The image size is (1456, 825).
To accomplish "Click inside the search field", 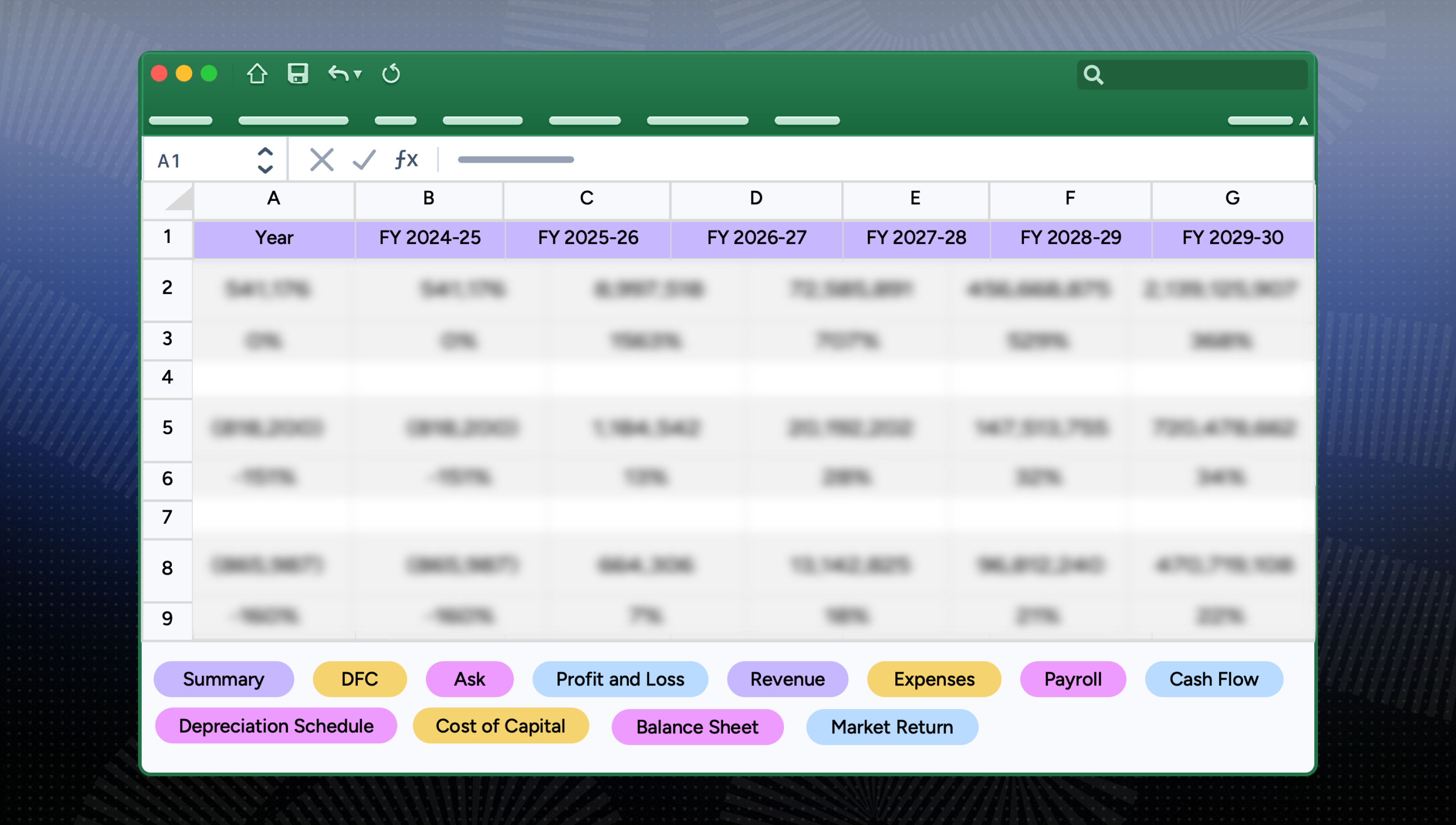I will pyautogui.click(x=1192, y=75).
